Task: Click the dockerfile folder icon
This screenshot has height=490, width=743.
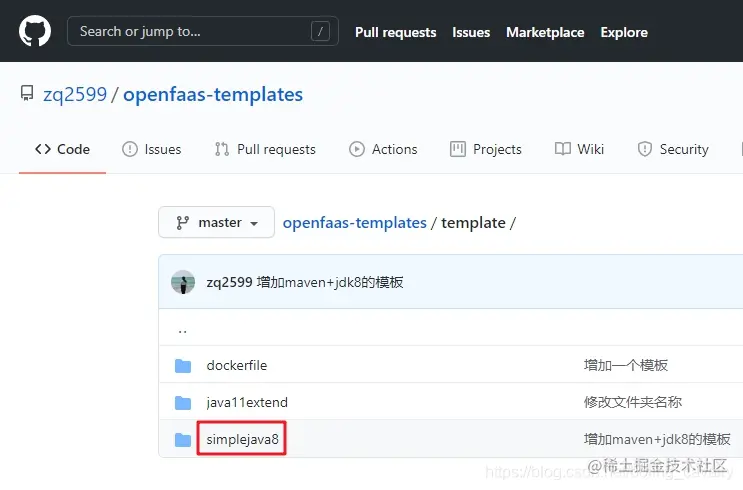Action: 183,365
